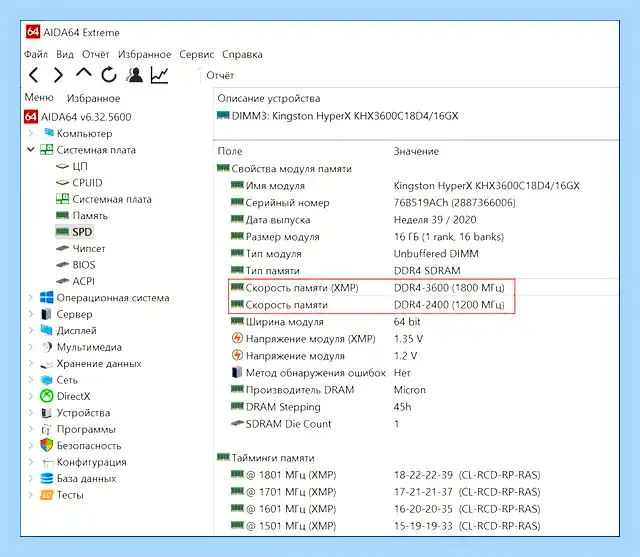Viewport: 640px width, 557px height.
Task: Click the Сервер tower icon
Action: [47, 314]
